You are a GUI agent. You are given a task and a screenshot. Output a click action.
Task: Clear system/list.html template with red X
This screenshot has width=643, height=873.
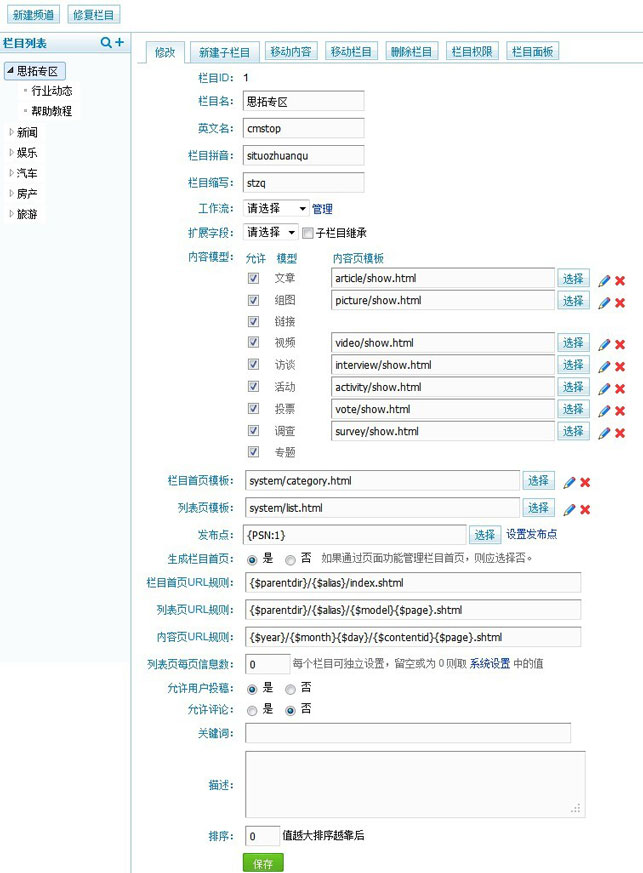585,509
